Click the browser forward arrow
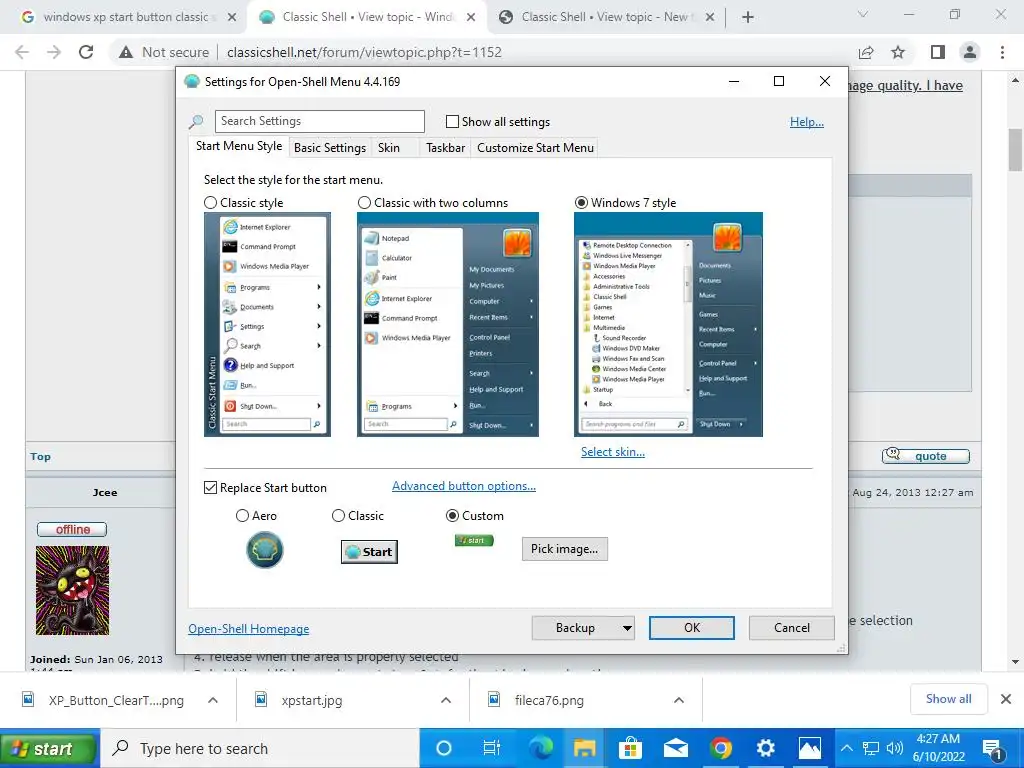Image resolution: width=1024 pixels, height=768 pixels. coord(54,52)
